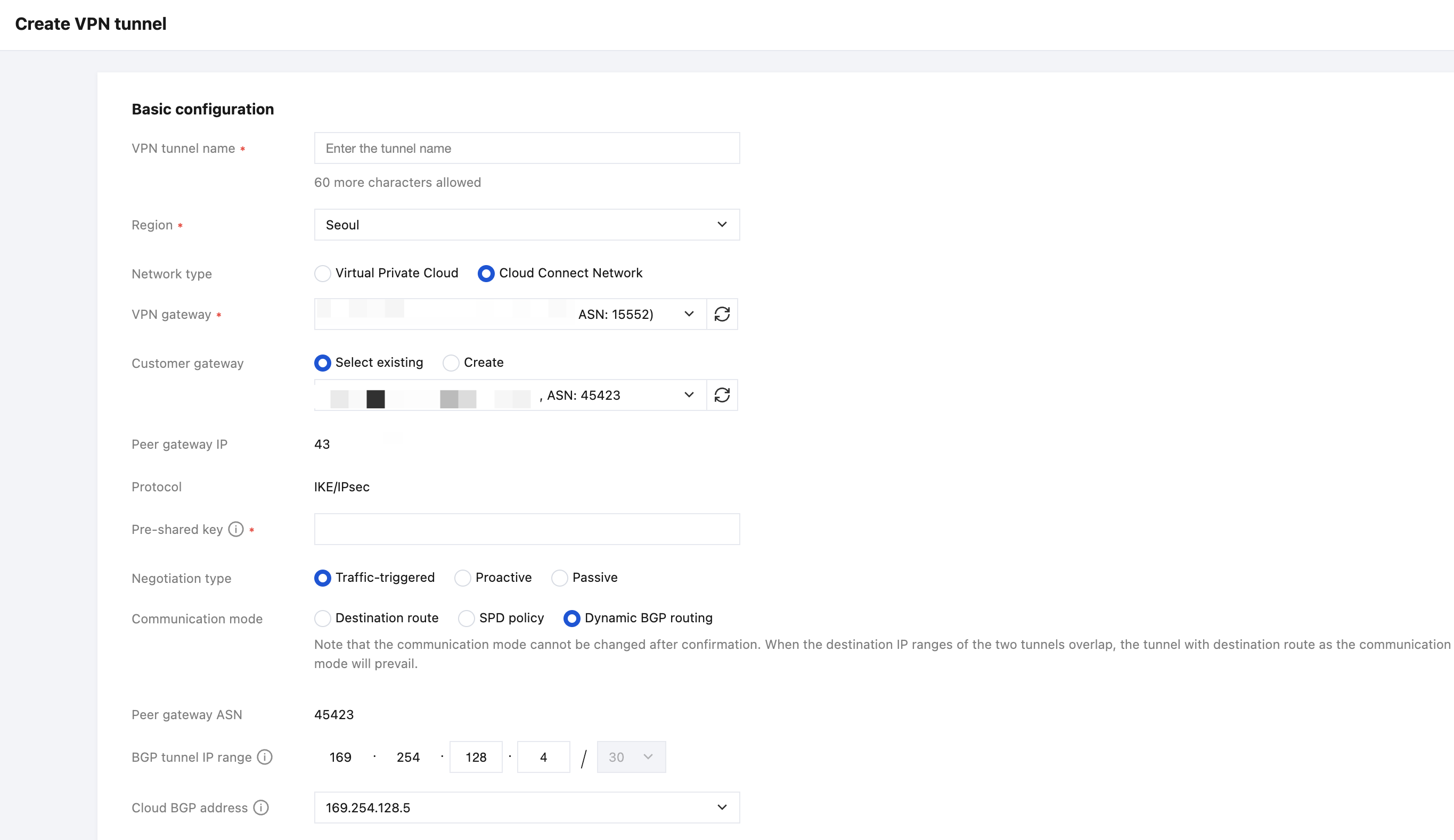Open Cloud BGP address dropdown 169.254.128.5
Image resolution: width=1454 pixels, height=840 pixels.
(527, 808)
